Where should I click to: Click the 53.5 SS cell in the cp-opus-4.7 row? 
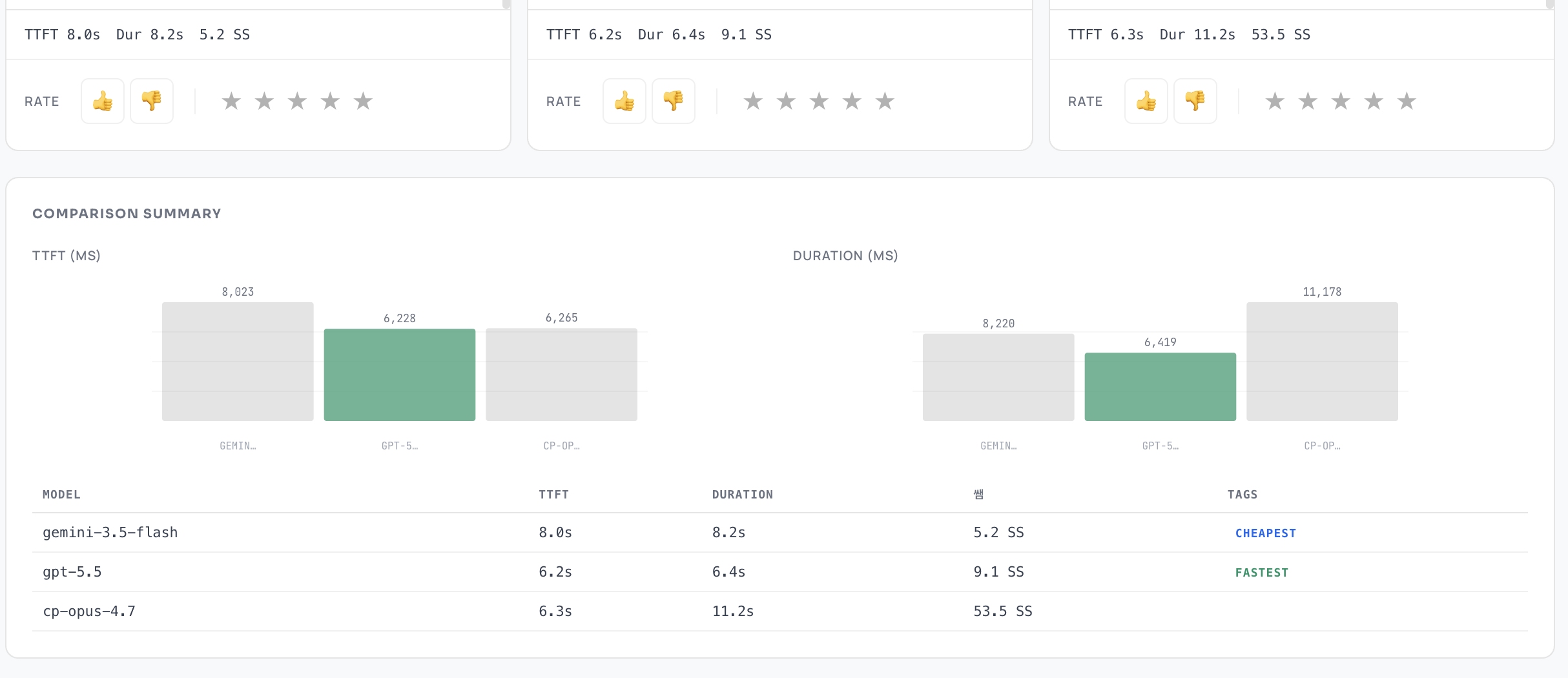click(1003, 611)
